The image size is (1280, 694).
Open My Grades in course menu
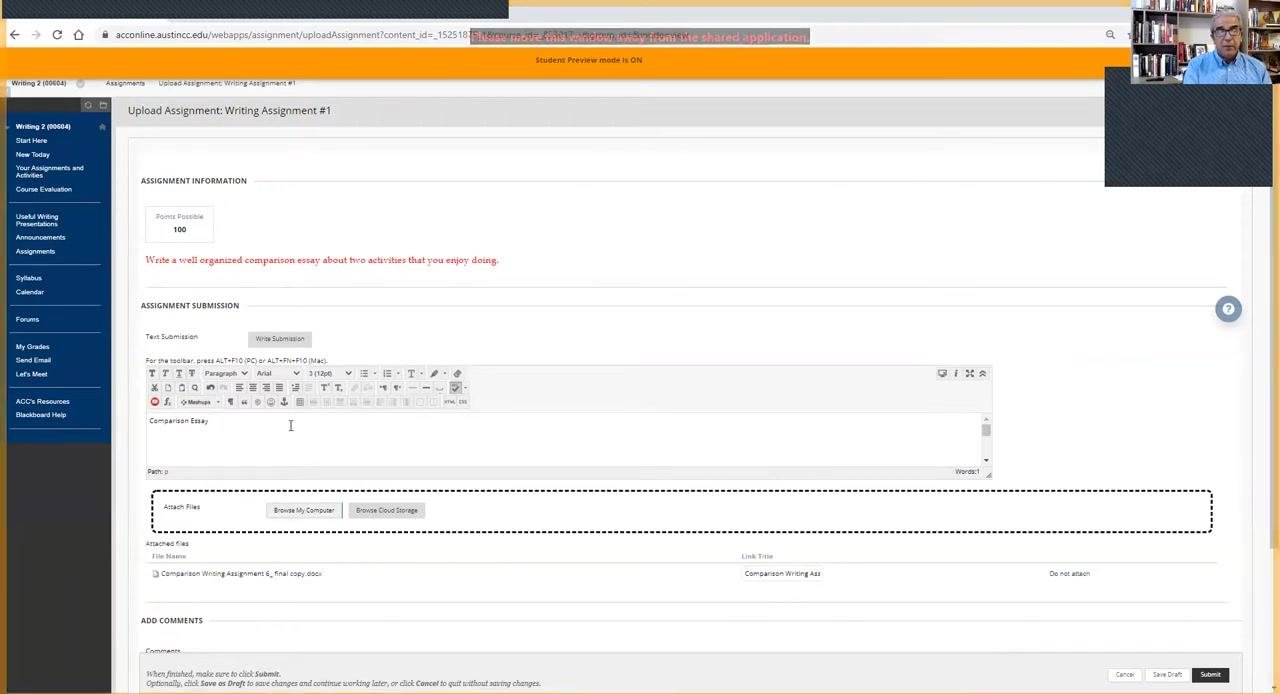click(x=32, y=347)
